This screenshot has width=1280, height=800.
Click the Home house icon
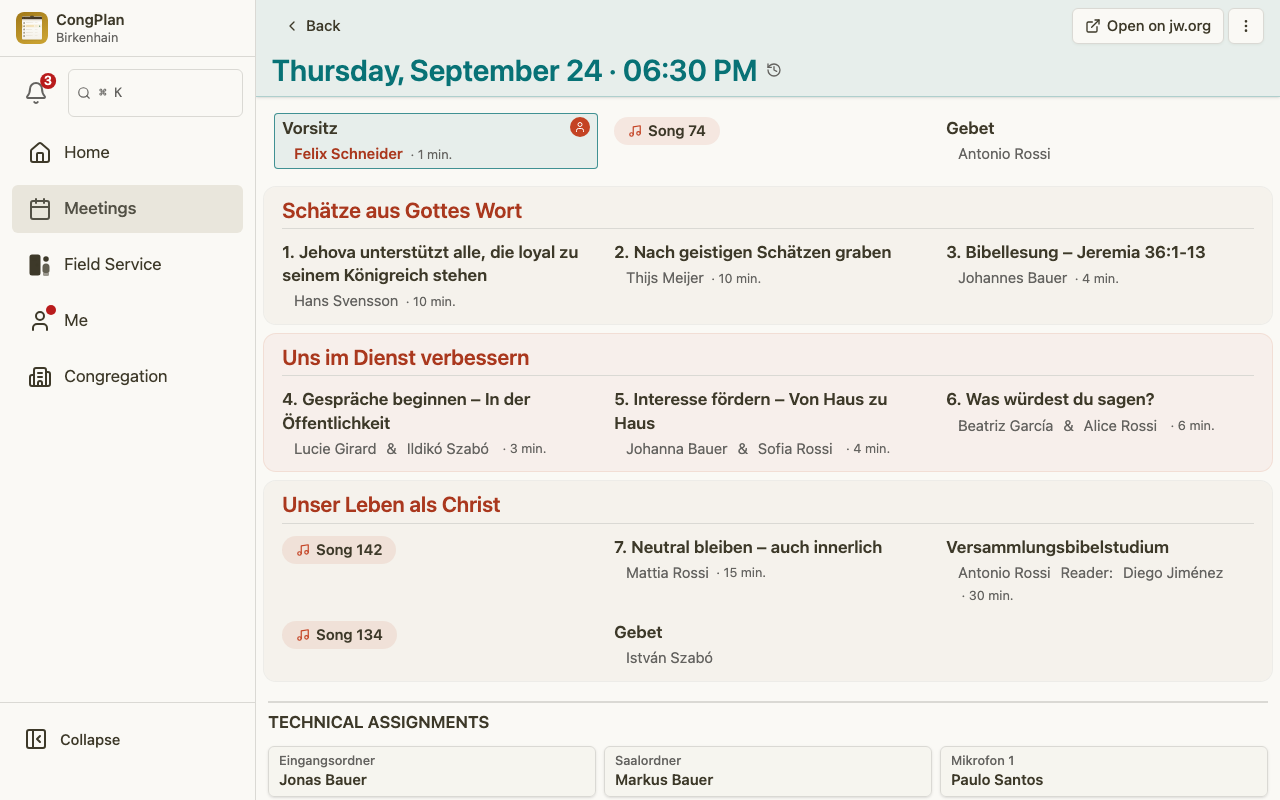pyautogui.click(x=40, y=152)
